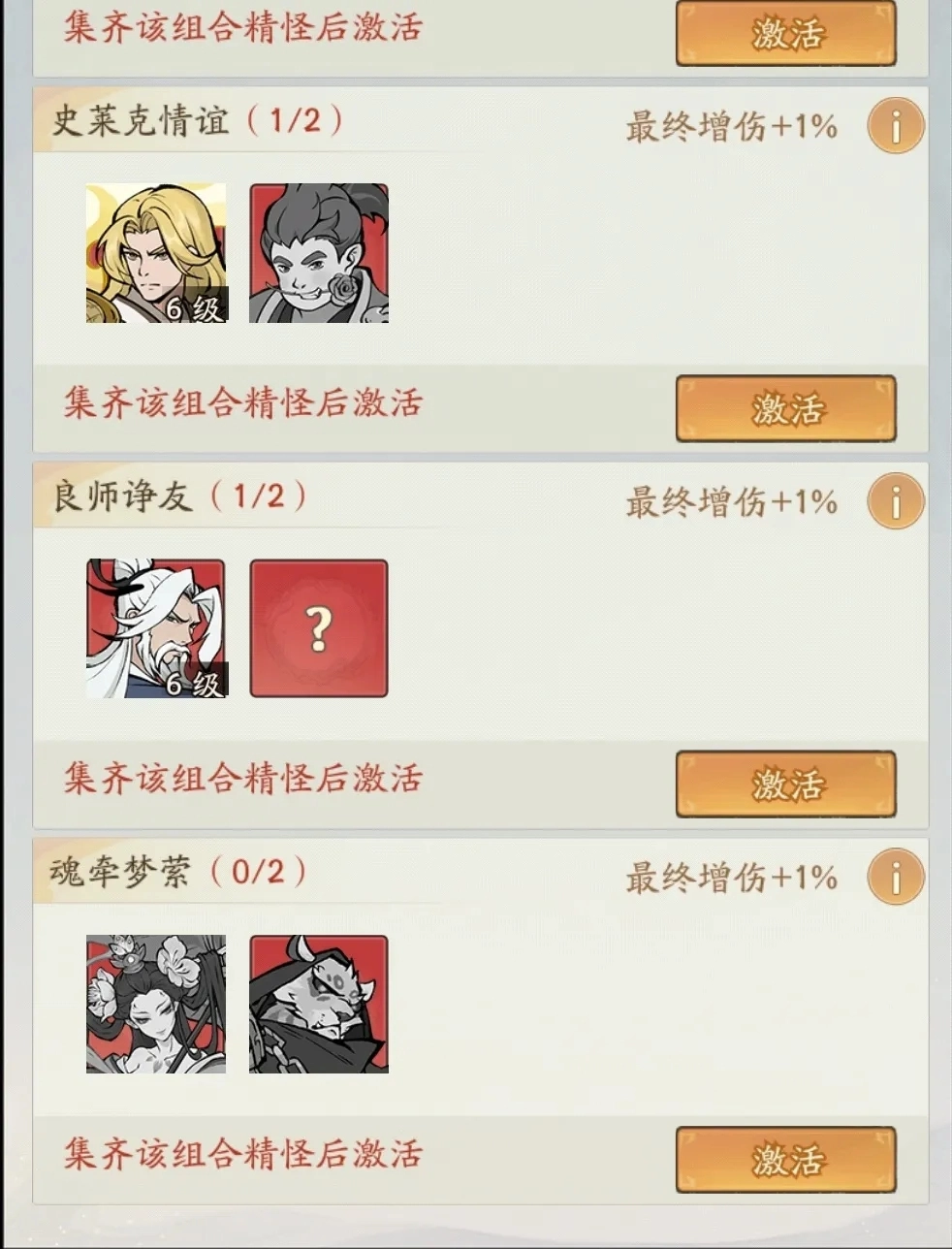Tap the 史莱克情谊 (1/2) title
This screenshot has height=1249, width=952.
(x=197, y=120)
